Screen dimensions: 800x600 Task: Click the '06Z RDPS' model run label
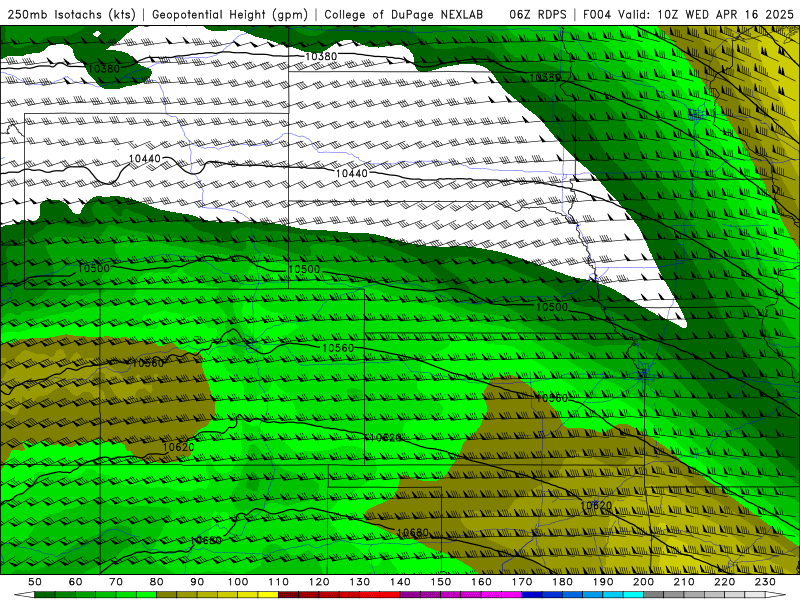coord(538,14)
